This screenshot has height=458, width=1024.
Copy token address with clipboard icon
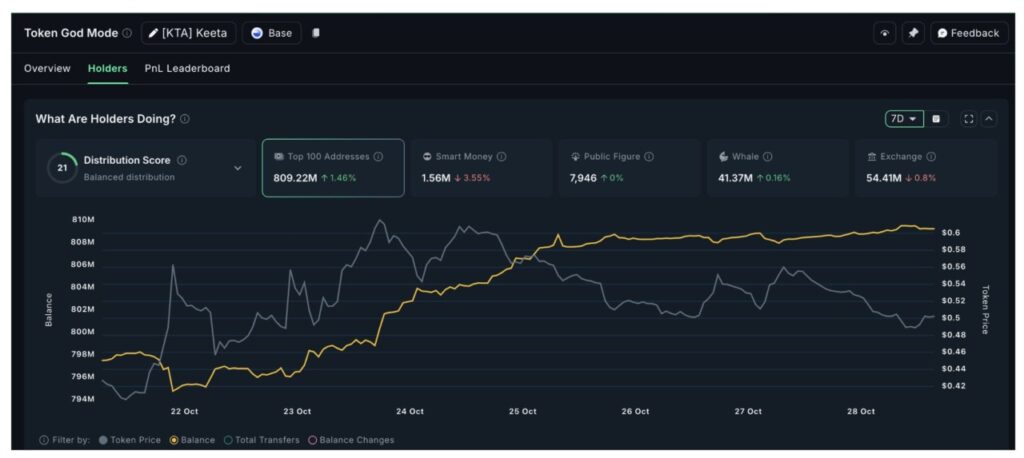[316, 33]
